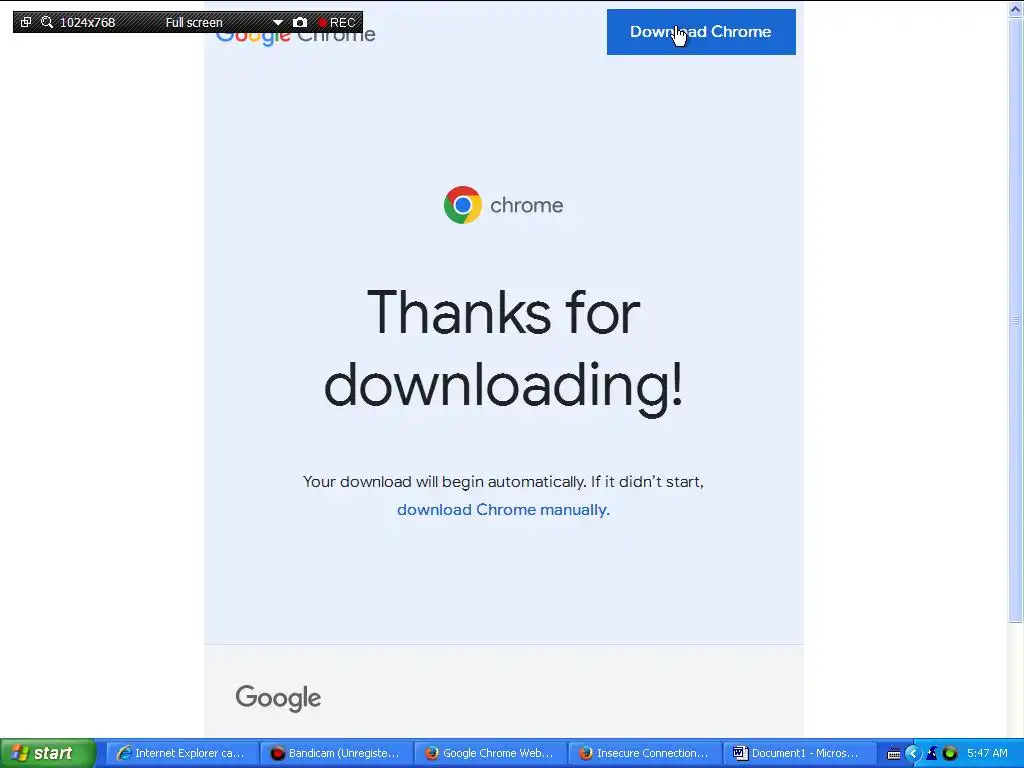Expand the Bandicam dropdown arrow
The width and height of the screenshot is (1024, 768).
pyautogui.click(x=278, y=22)
